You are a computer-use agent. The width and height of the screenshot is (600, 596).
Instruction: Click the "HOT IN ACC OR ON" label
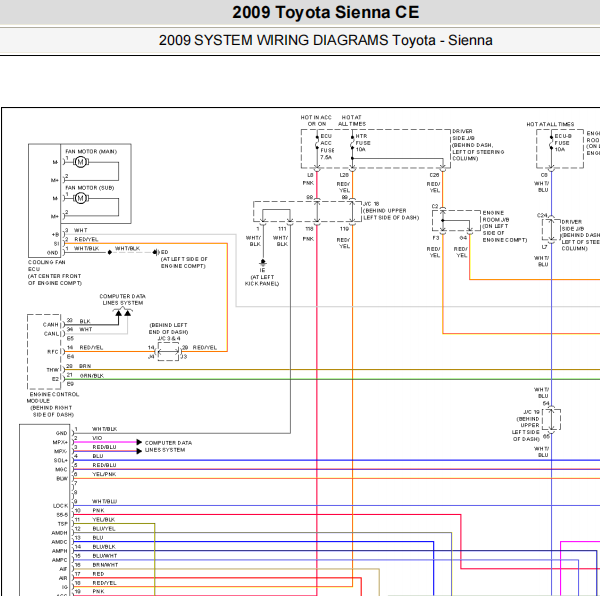click(x=316, y=121)
